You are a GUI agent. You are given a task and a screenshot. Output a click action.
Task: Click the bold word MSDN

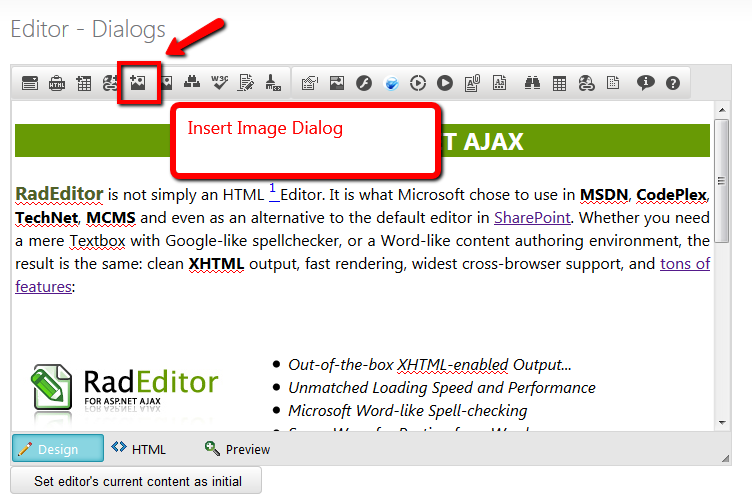[x=604, y=195]
